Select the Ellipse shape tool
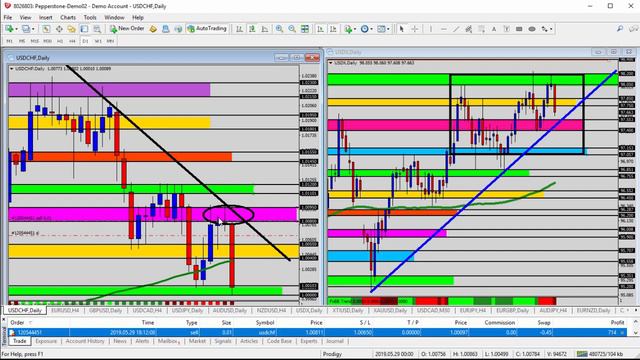The width and height of the screenshot is (640, 360). [532, 29]
